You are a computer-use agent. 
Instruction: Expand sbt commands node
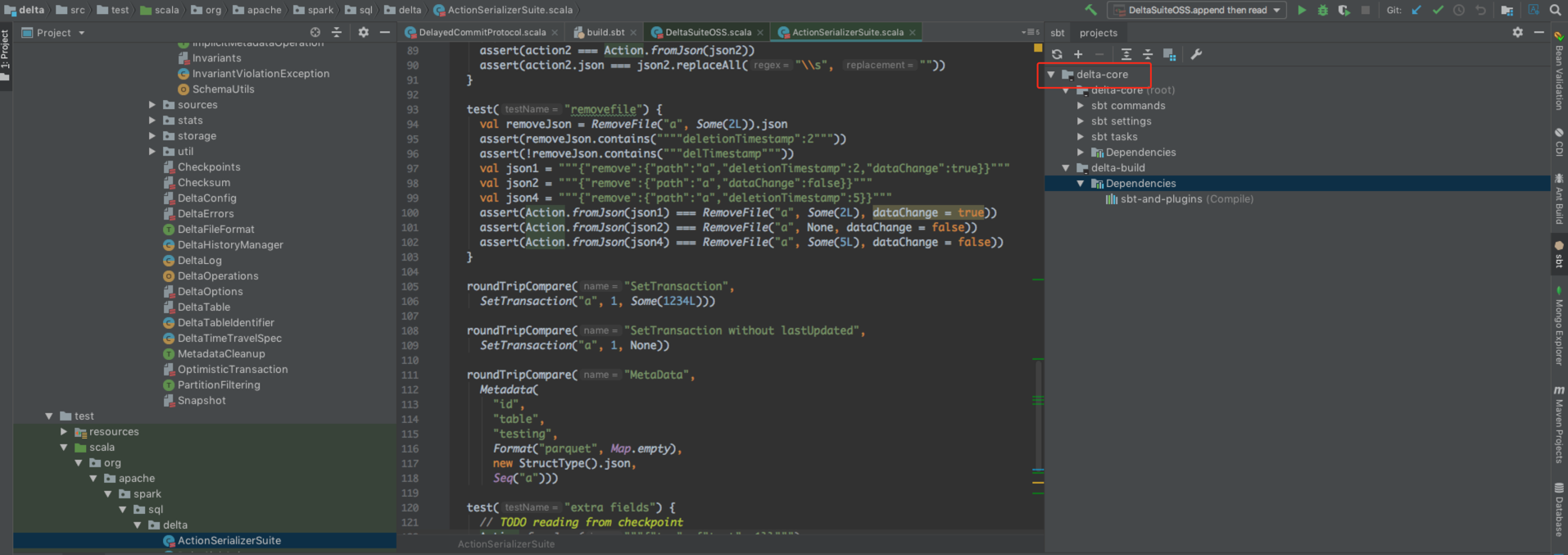1081,106
